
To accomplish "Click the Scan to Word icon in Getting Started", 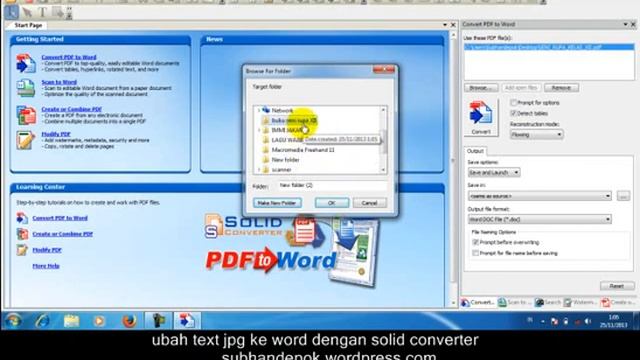I will click(x=26, y=88).
